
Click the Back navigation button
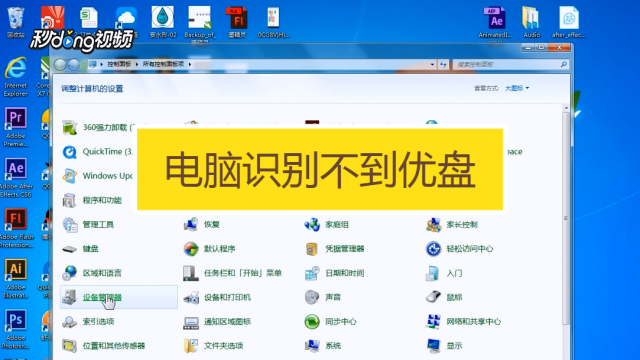click(60, 64)
